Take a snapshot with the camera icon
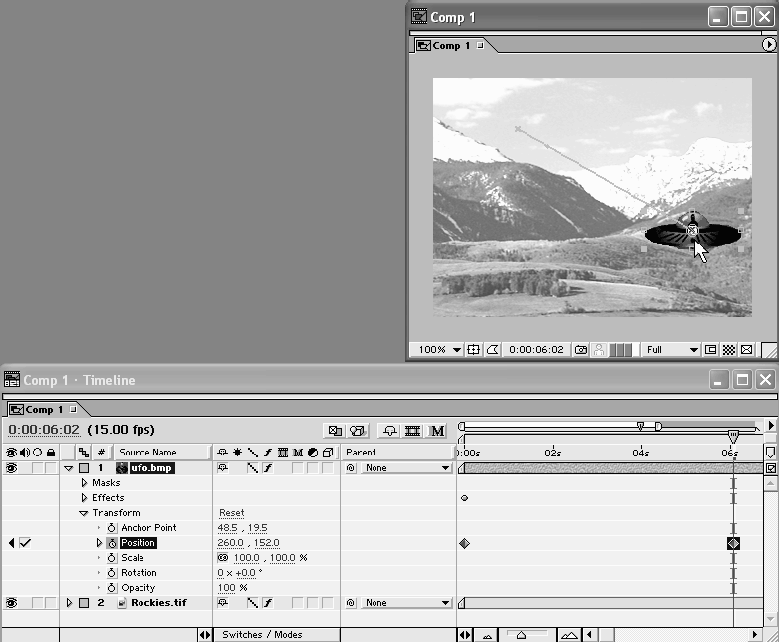 pos(581,350)
